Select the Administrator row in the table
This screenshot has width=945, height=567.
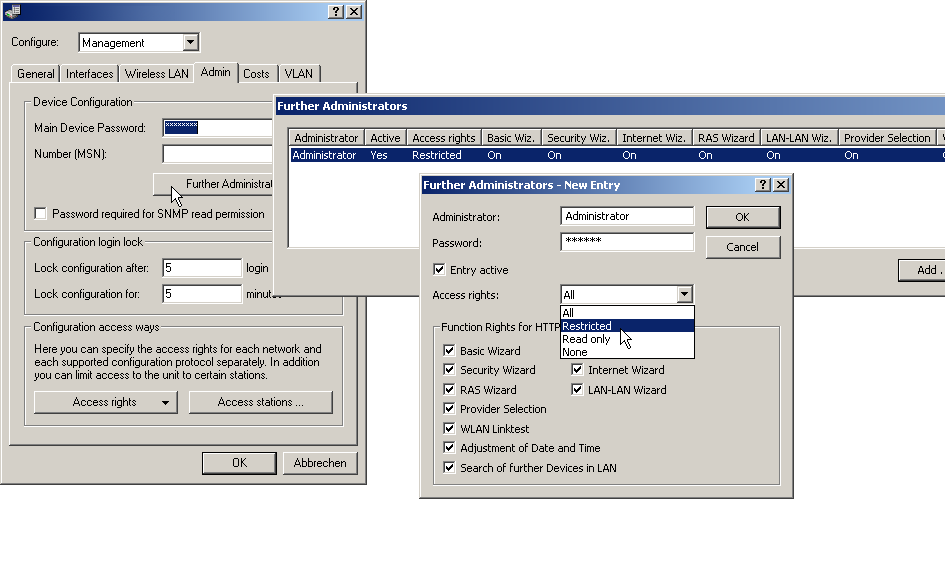pyautogui.click(x=324, y=155)
